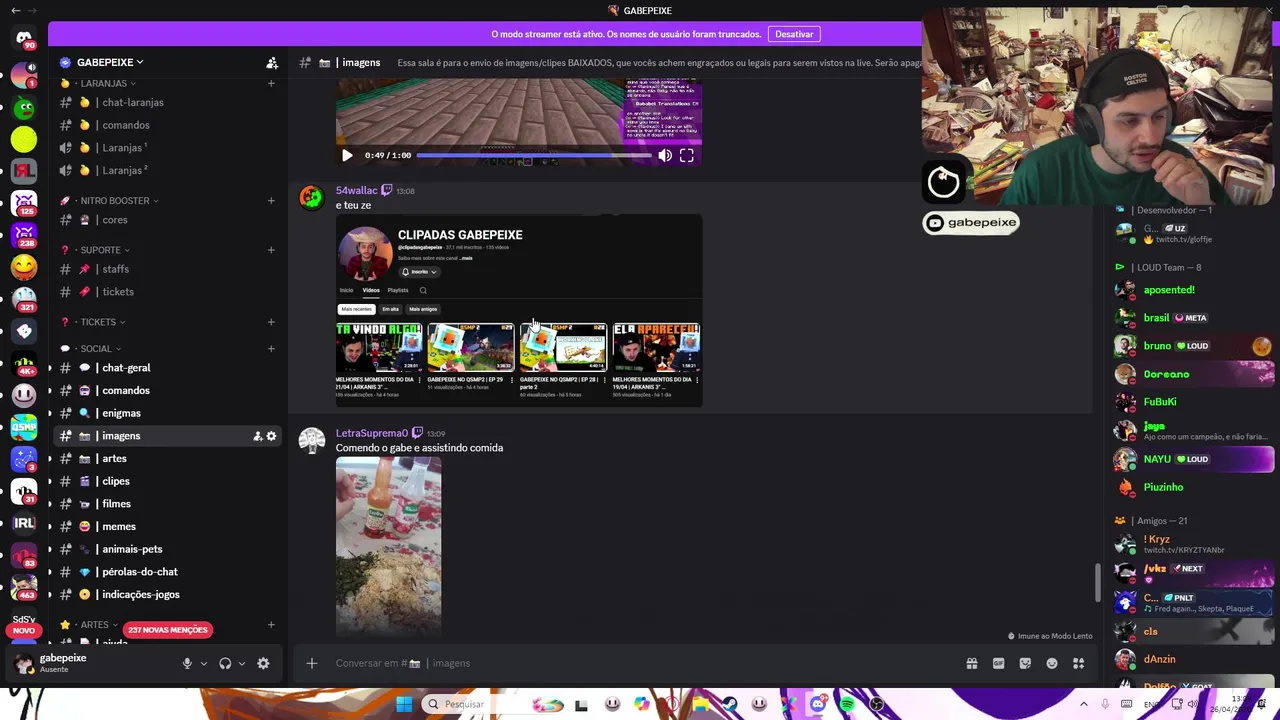Viewport: 1280px width, 720px height.
Task: Click the plus attachment button in message bar
Action: [311, 663]
